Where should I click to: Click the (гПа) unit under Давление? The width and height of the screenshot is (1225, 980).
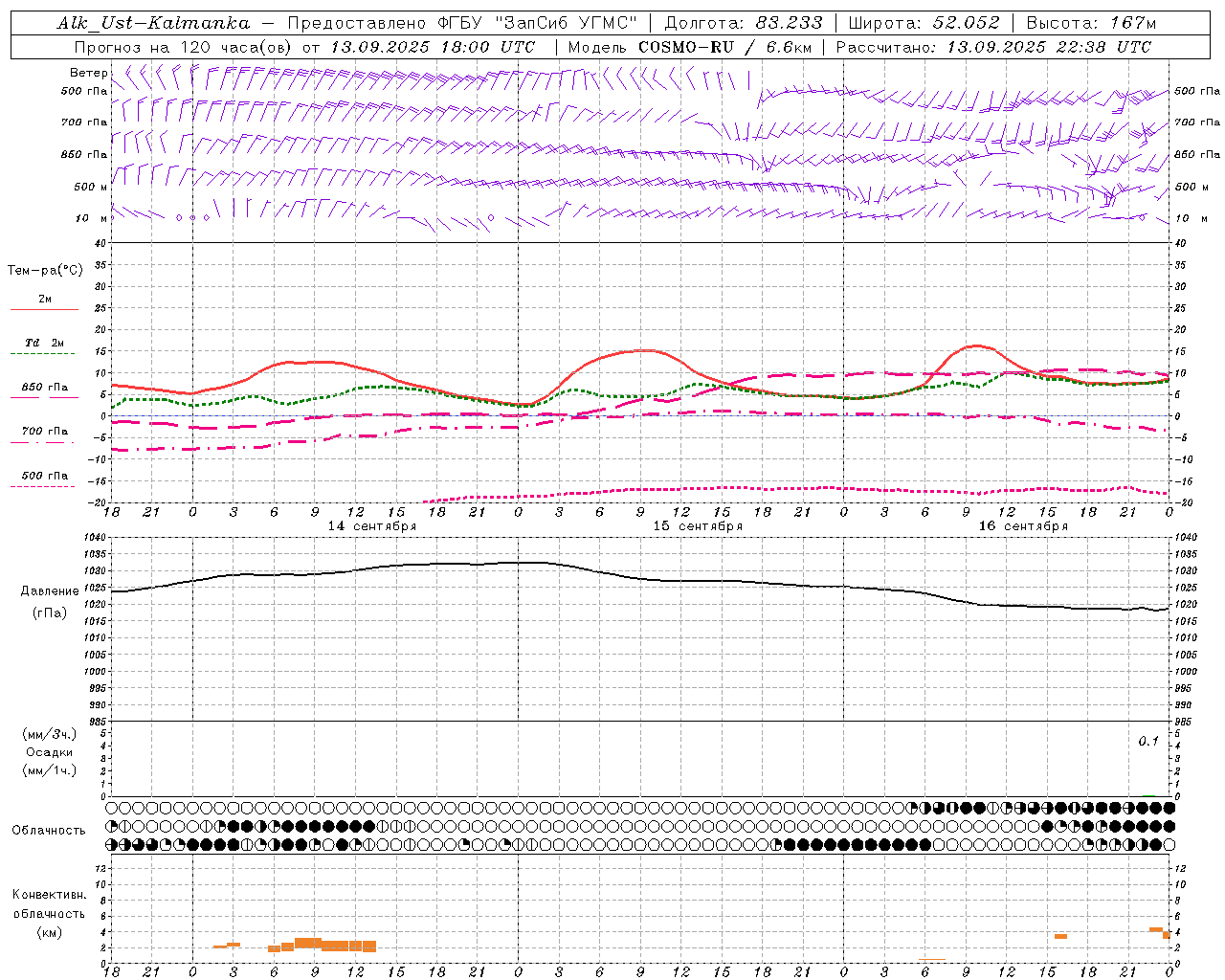(50, 612)
